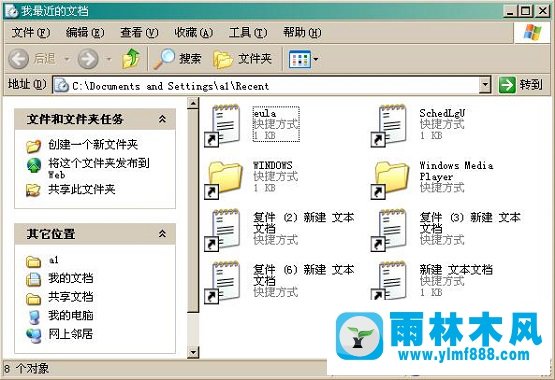Click the recent documents title bar icon

[x=11, y=11]
